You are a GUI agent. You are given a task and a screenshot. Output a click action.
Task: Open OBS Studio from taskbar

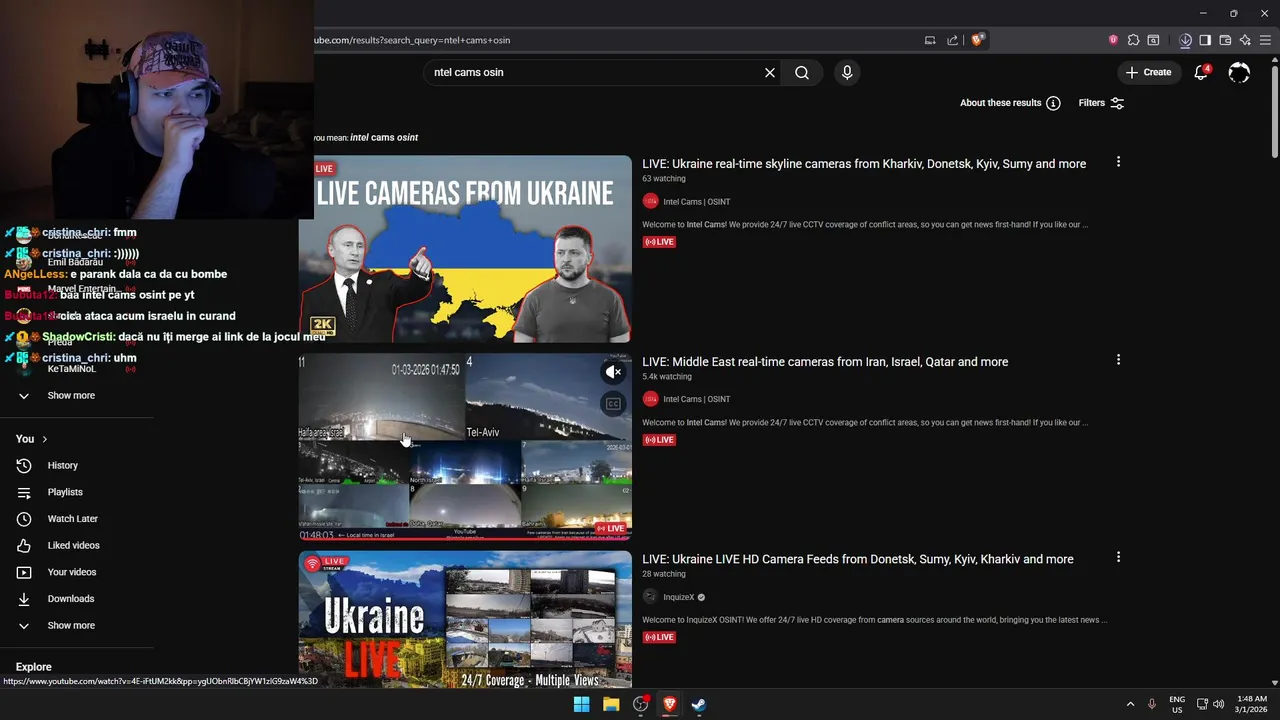coord(641,704)
